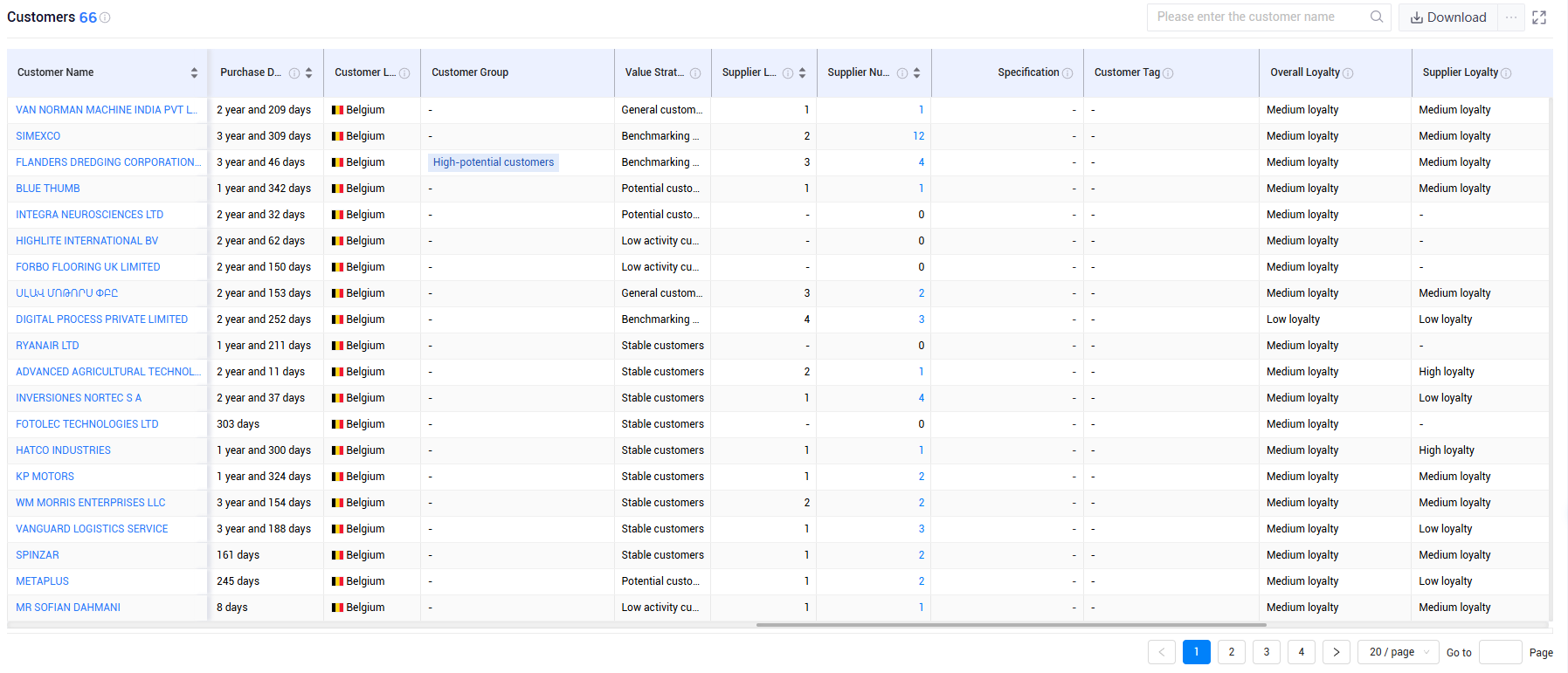Viewport: 1568px width, 673px height.
Task: Go to page 4
Action: (1302, 652)
